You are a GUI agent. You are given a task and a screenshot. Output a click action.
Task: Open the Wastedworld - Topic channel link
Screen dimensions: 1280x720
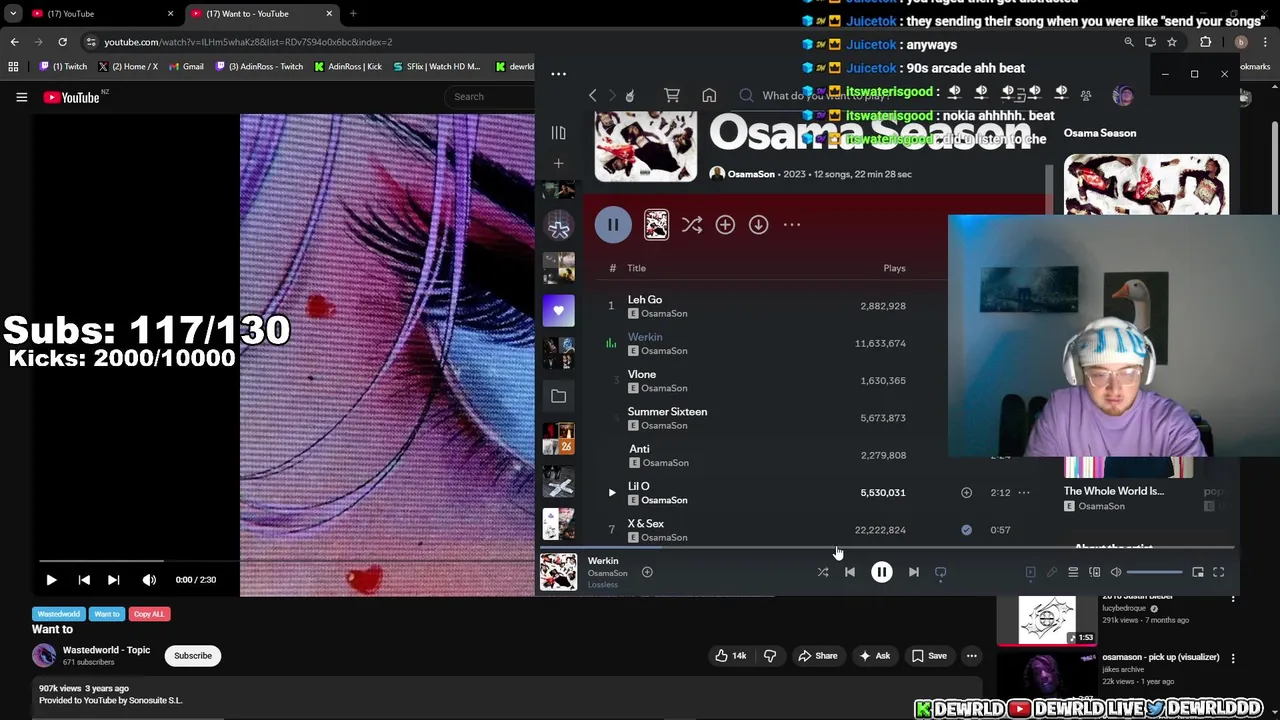[x=106, y=650]
